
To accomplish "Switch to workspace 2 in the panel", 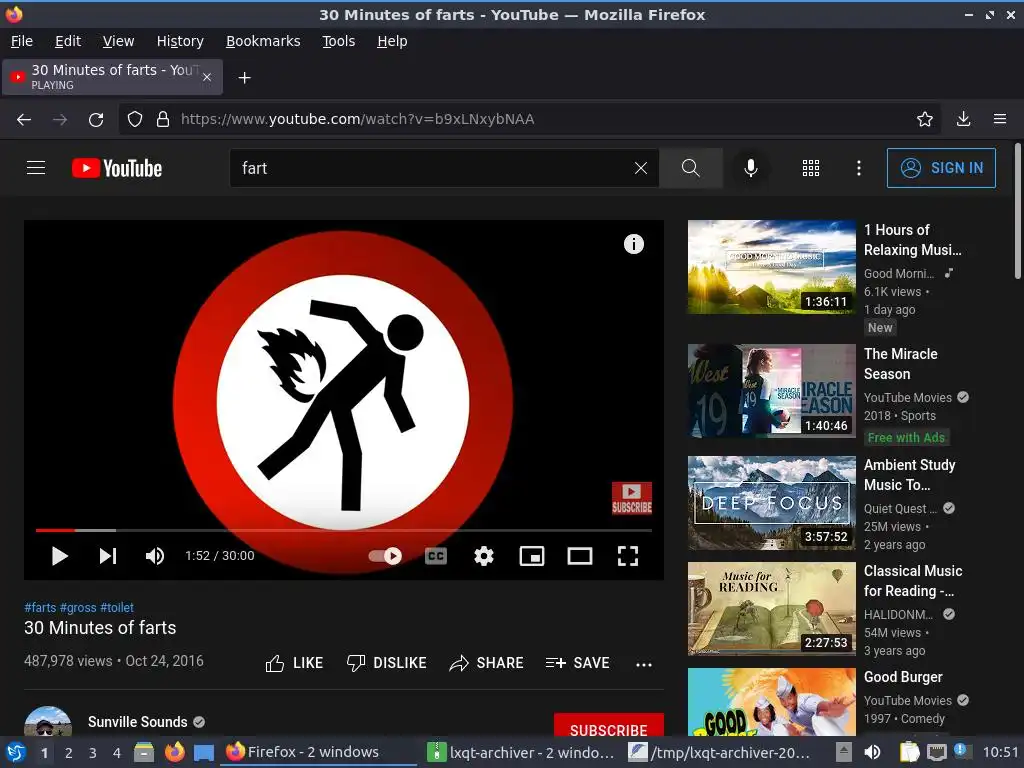I will coord(69,753).
